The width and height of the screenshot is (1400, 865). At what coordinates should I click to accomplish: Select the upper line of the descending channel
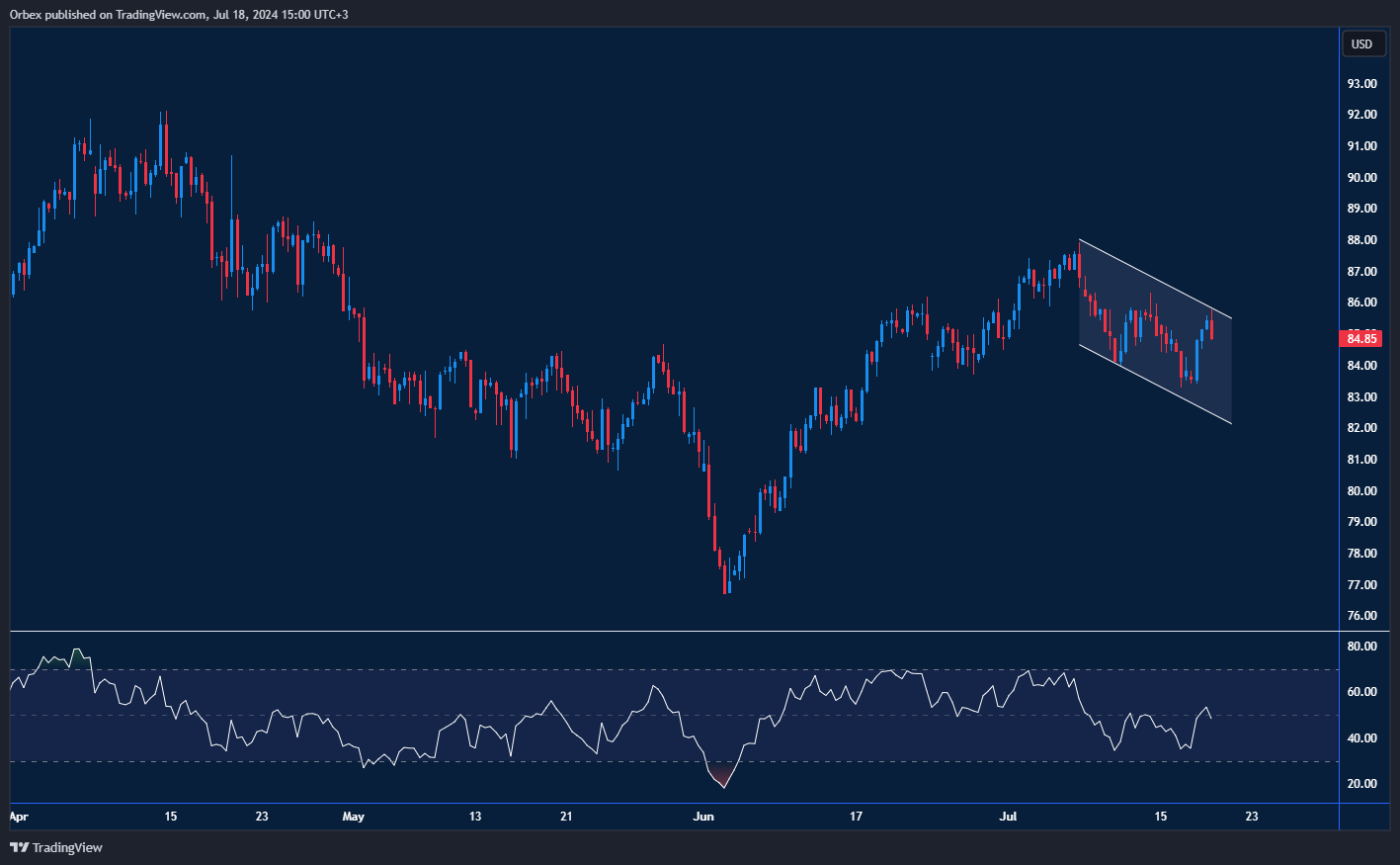coord(1154,279)
